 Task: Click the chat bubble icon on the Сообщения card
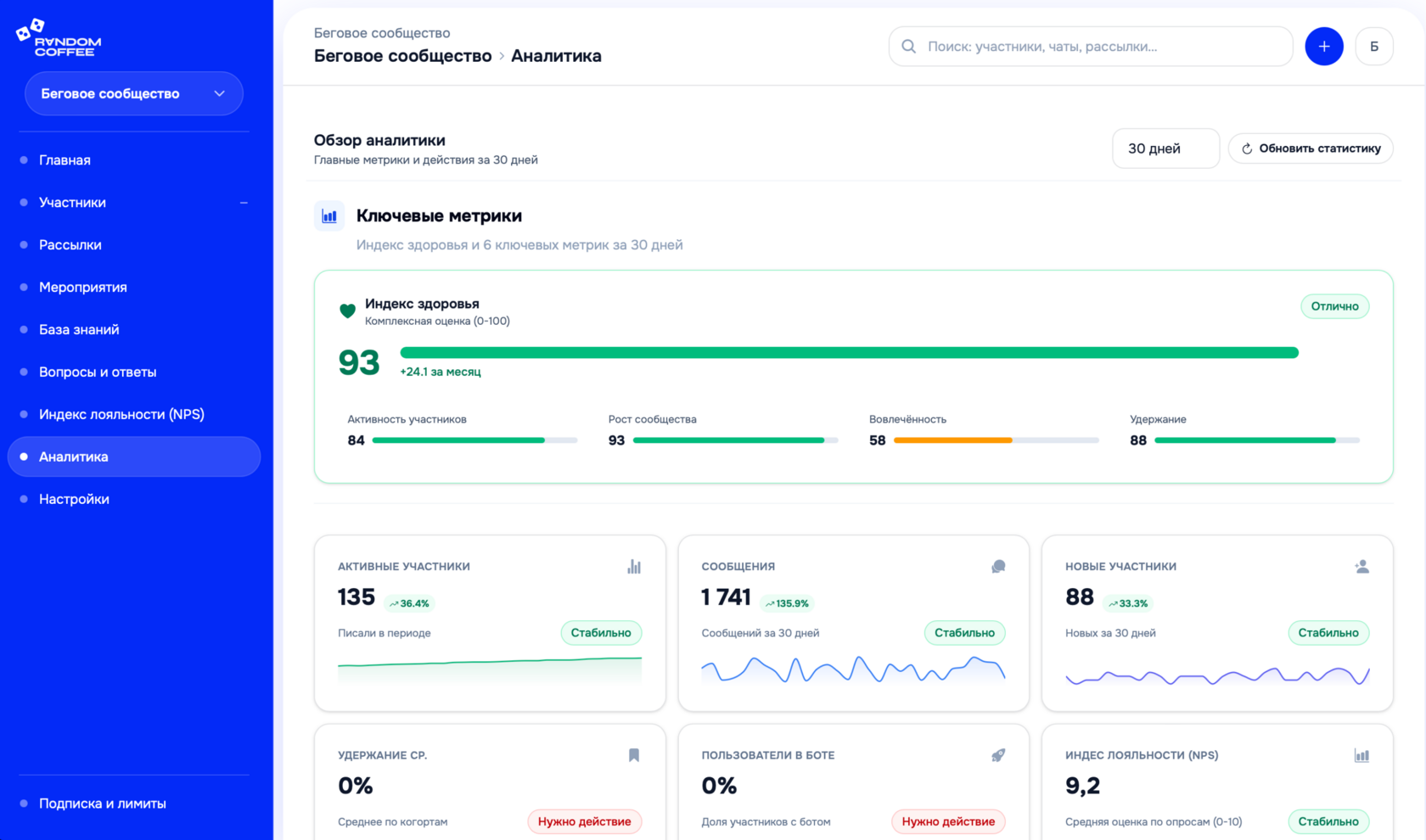997,566
